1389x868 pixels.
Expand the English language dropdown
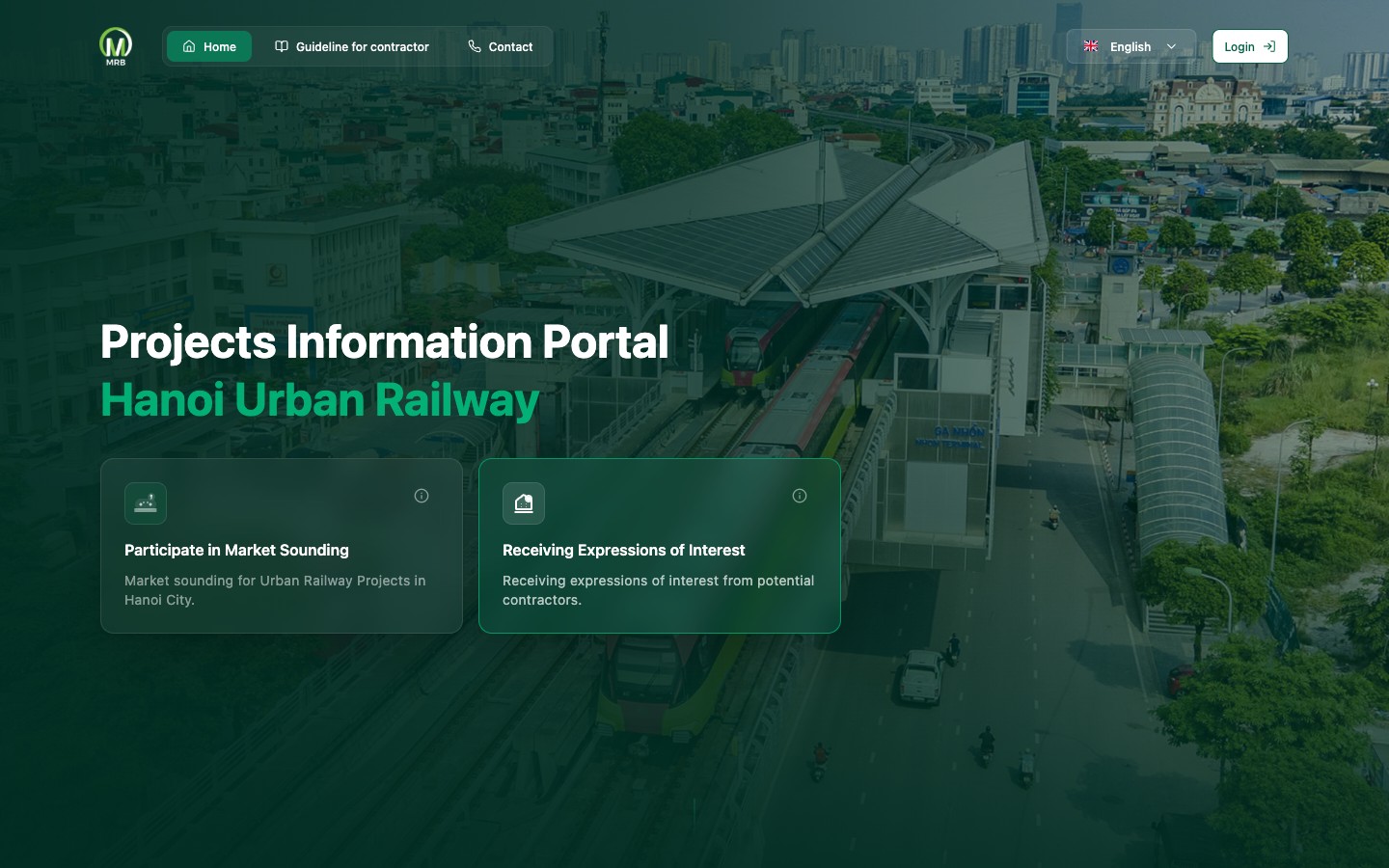(x=1130, y=46)
